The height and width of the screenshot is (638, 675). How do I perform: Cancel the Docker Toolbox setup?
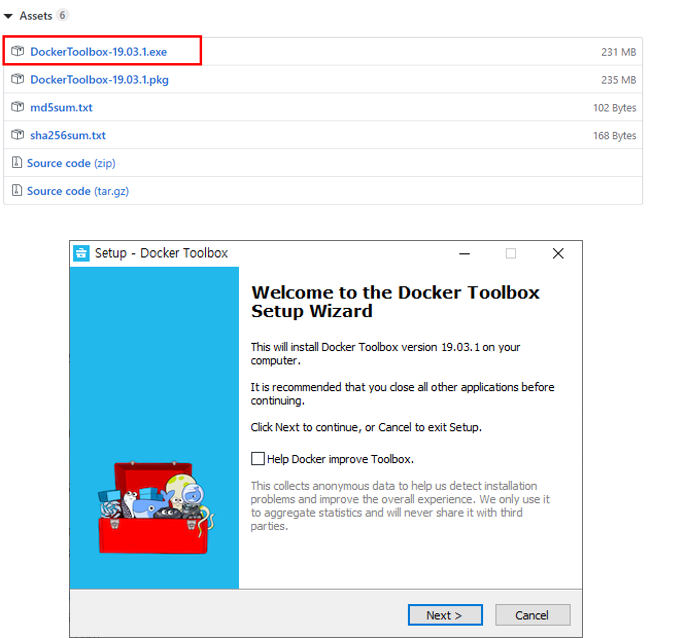click(x=533, y=615)
